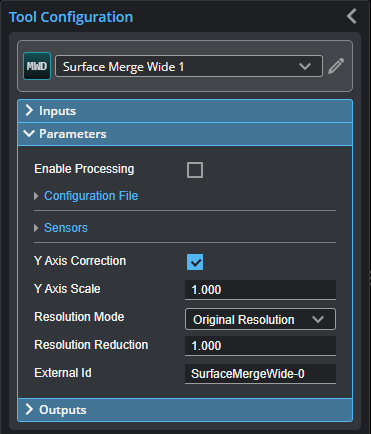Expand the Sensors group
Viewport: 371px width, 434px height.
click(x=66, y=228)
